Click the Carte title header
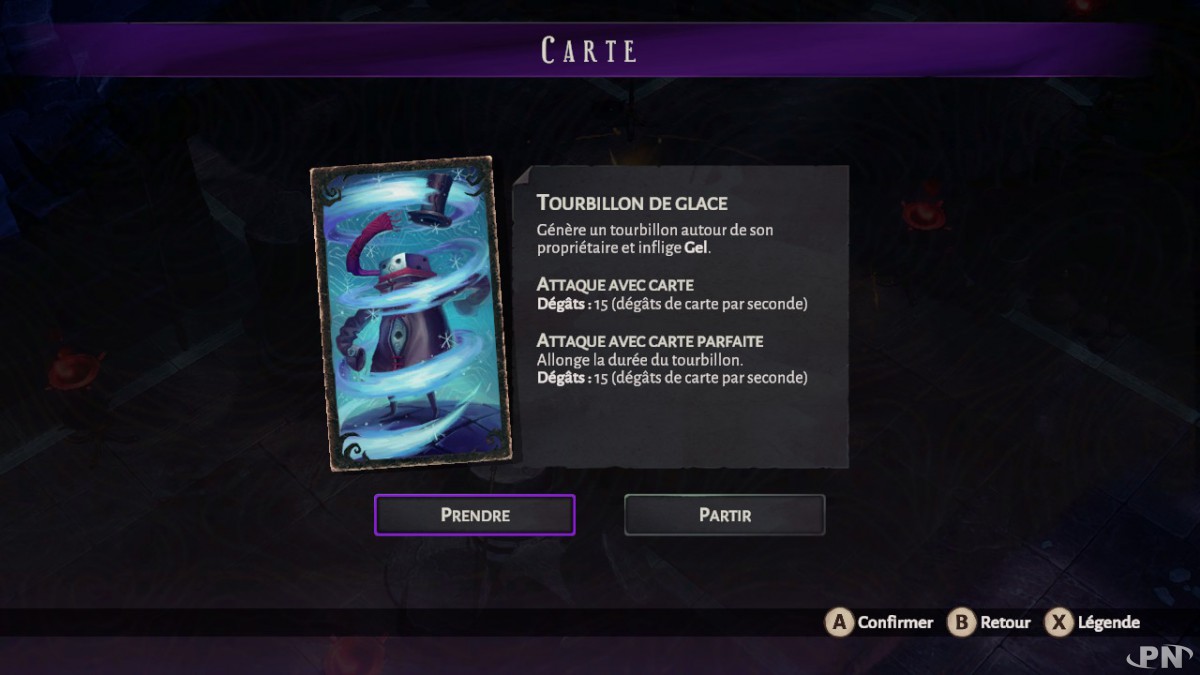This screenshot has width=1200, height=675. click(590, 50)
